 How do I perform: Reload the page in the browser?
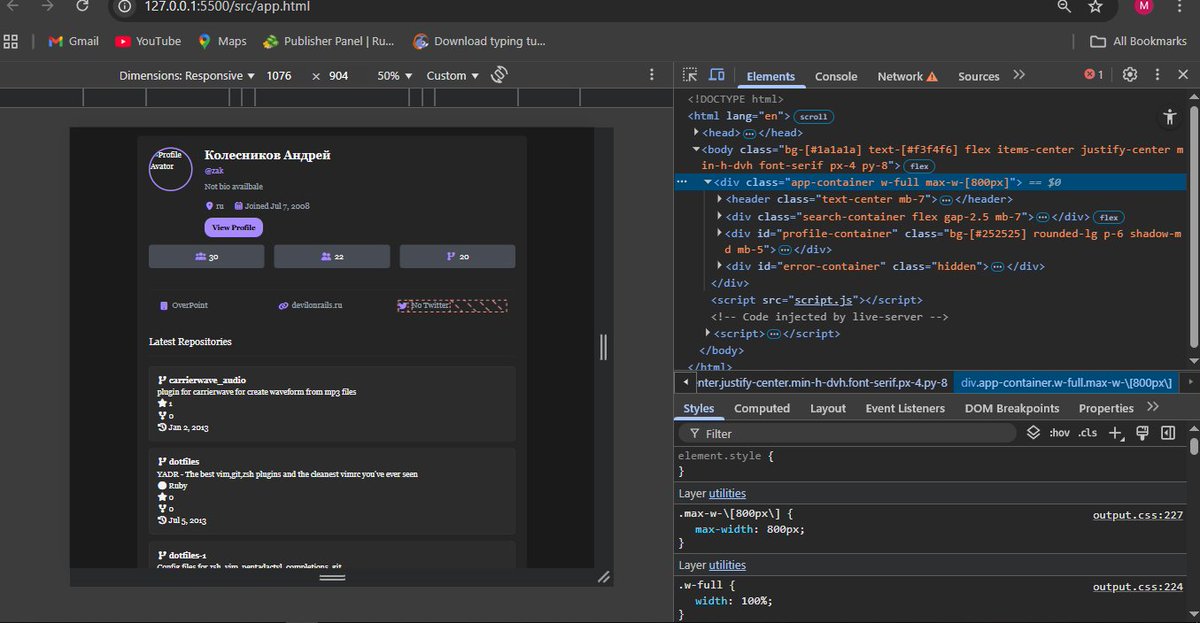click(x=82, y=7)
